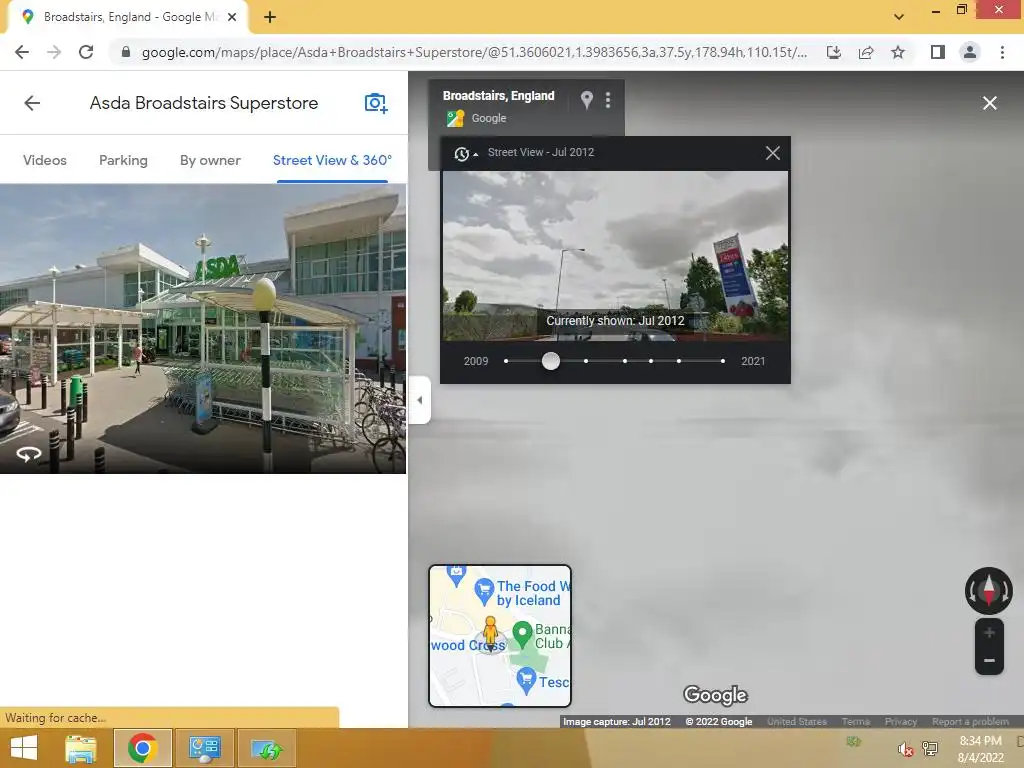Click the Google logo on Street View

[x=715, y=695]
